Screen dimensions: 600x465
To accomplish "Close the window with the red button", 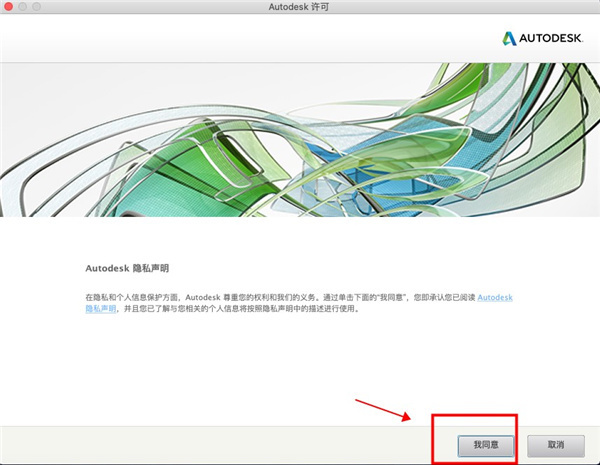I will [x=8, y=7].
